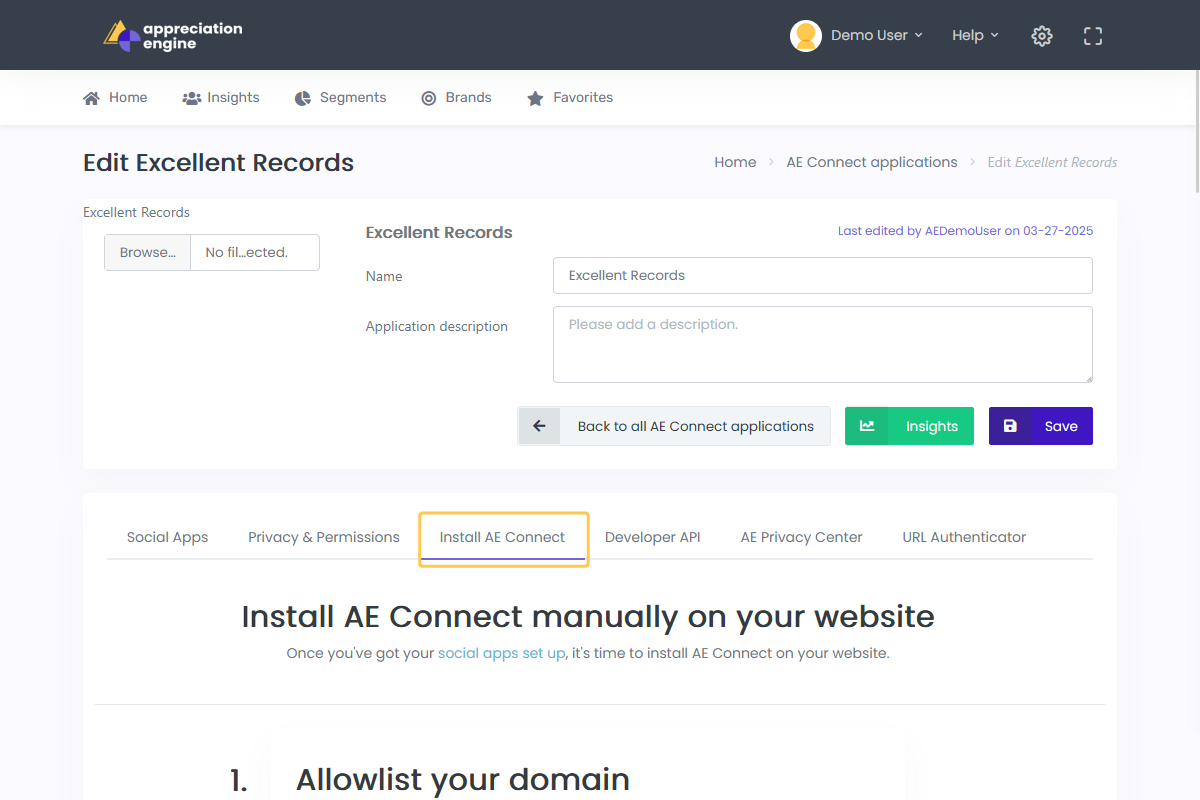Click the floppy disk save icon
This screenshot has height=800, width=1200.
pyautogui.click(x=1010, y=426)
